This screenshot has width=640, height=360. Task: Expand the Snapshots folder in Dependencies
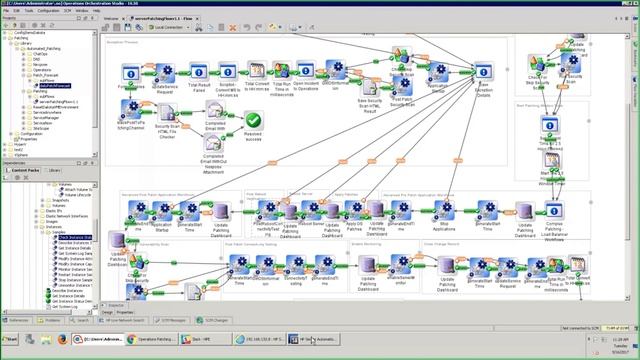(42, 200)
